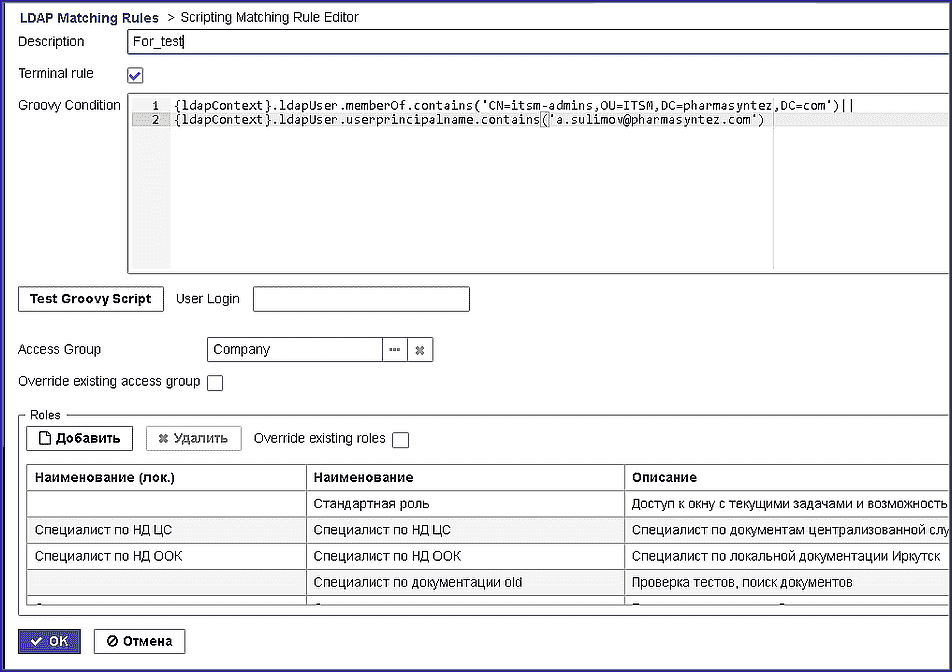This screenshot has width=952, height=672.
Task: Click the Наименование column header
Action: (466, 477)
